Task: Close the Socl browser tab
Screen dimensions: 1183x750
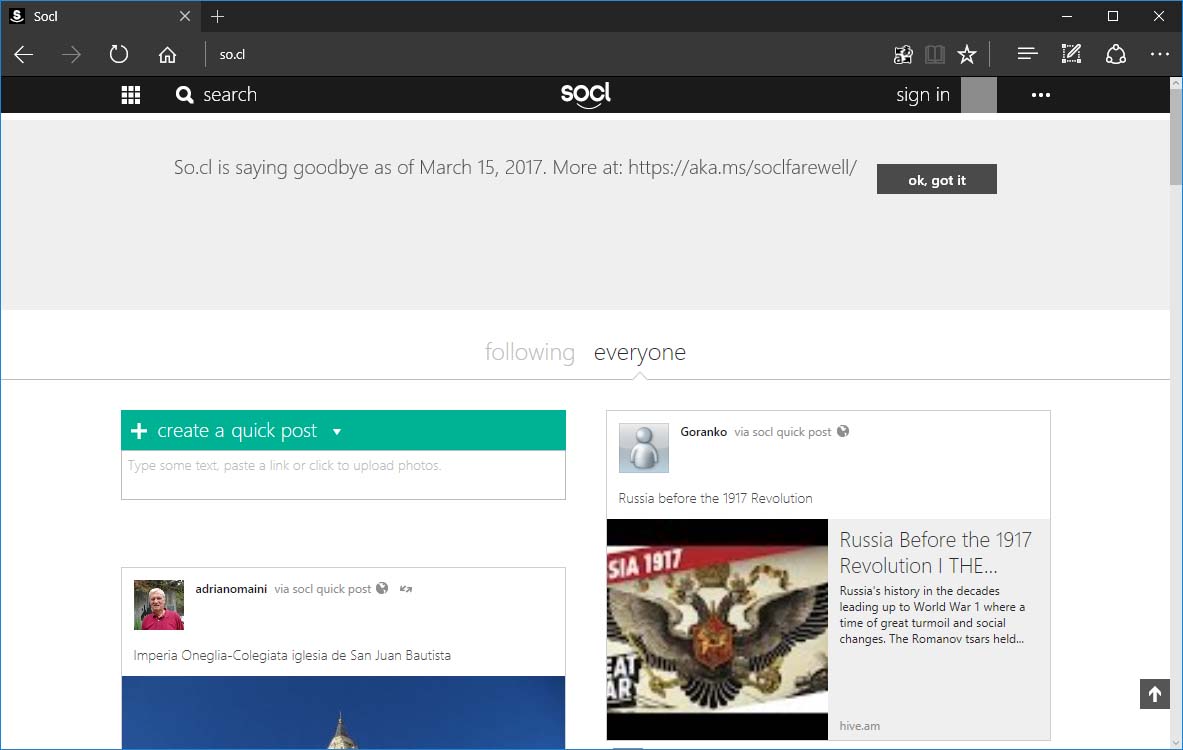Action: (x=185, y=16)
